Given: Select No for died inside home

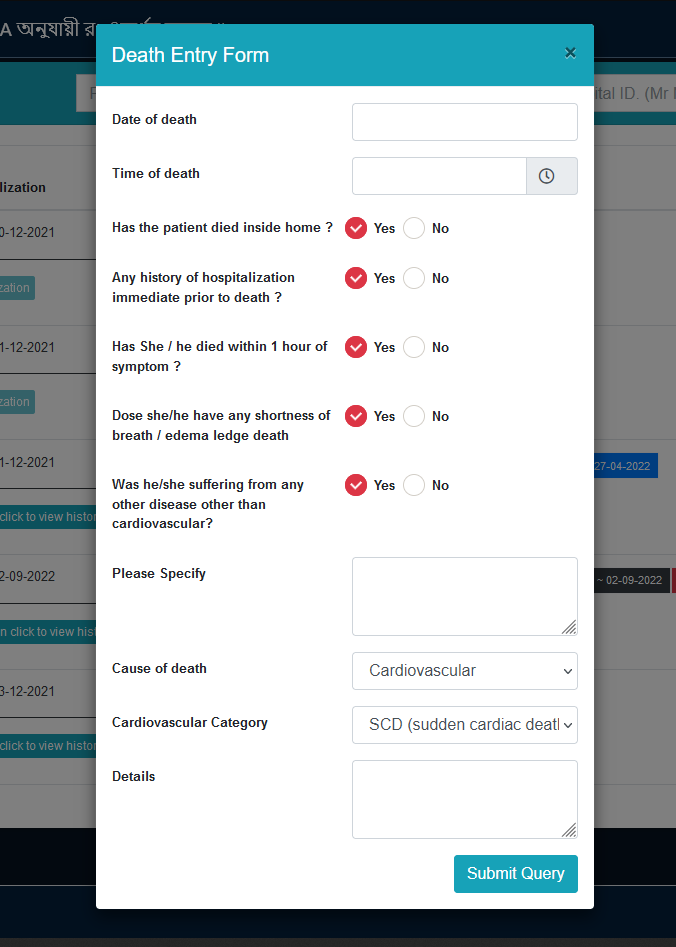Looking at the screenshot, I should [414, 228].
